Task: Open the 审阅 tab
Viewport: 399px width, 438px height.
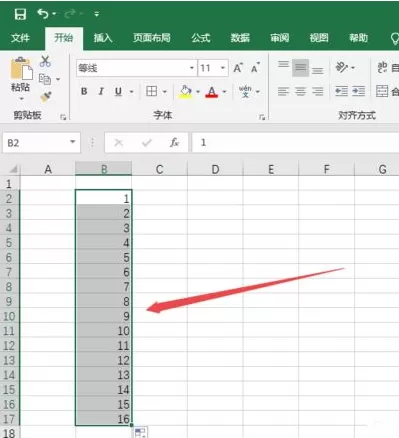Action: click(x=280, y=38)
